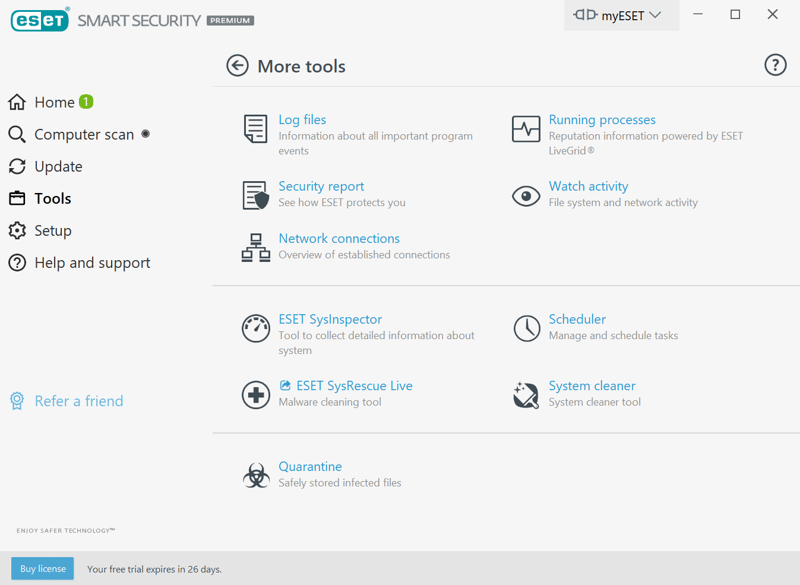Click the Scheduler clock icon
The width and height of the screenshot is (800, 585).
527,328
